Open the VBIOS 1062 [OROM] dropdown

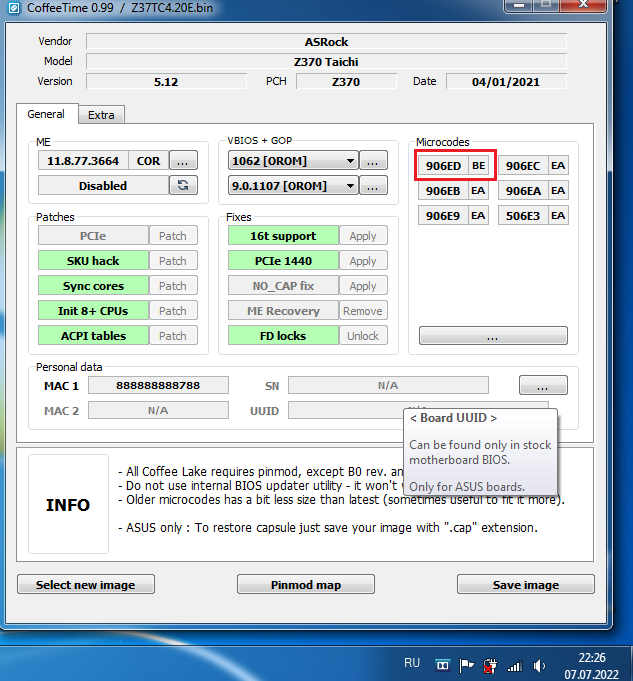[293, 161]
